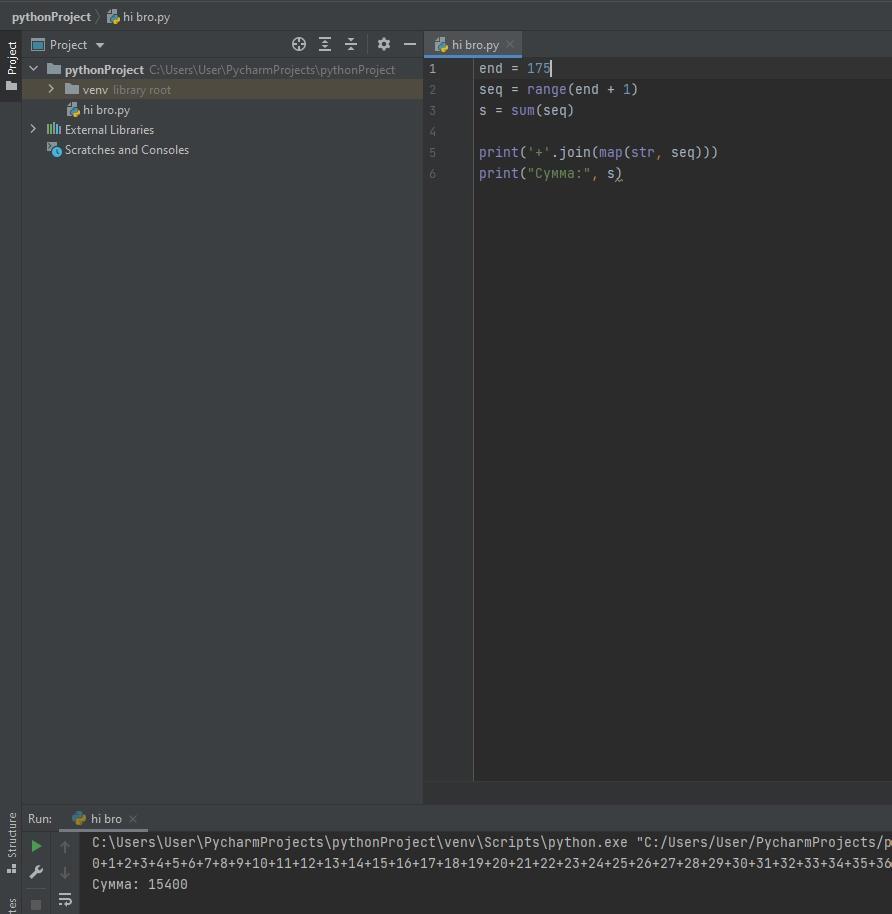Select the 'hi bro' Run tab
This screenshot has width=892, height=914.
[105, 819]
